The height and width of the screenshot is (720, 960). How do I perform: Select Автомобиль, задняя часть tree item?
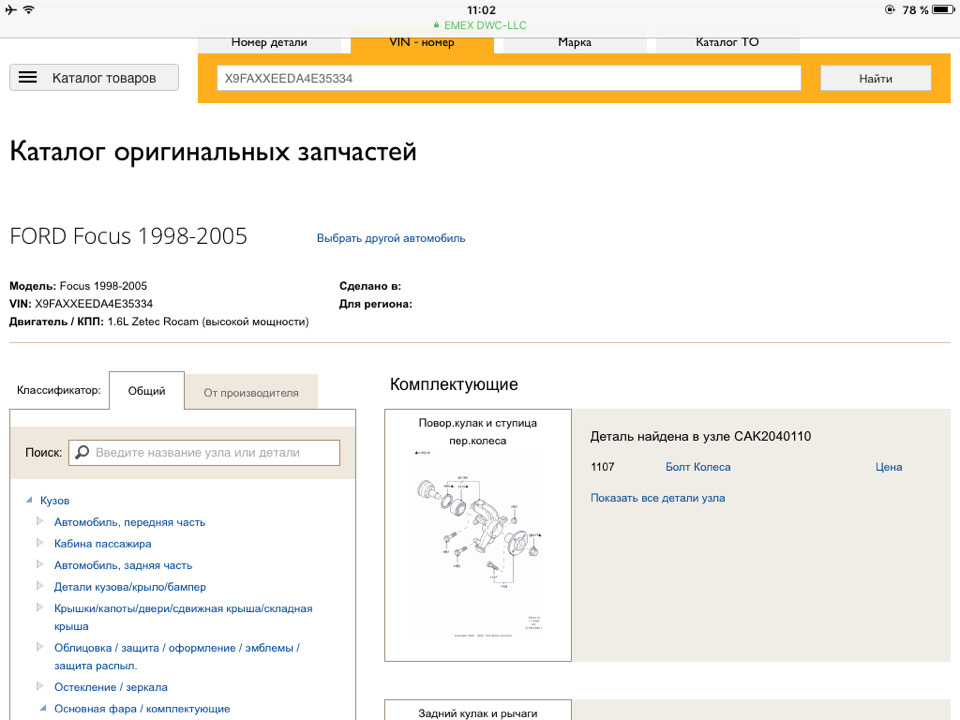123,565
